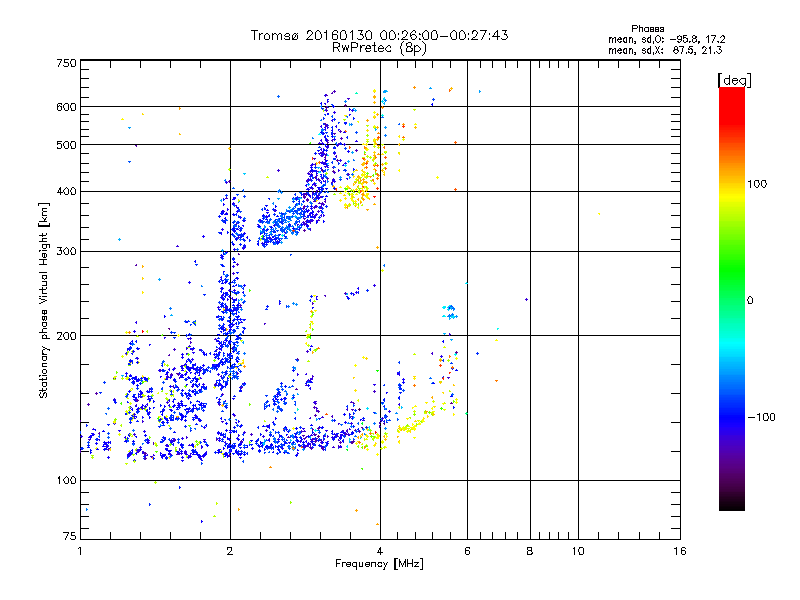Click the colorbar tick label '0'
The height and width of the screenshot is (600, 800).
tap(750, 301)
